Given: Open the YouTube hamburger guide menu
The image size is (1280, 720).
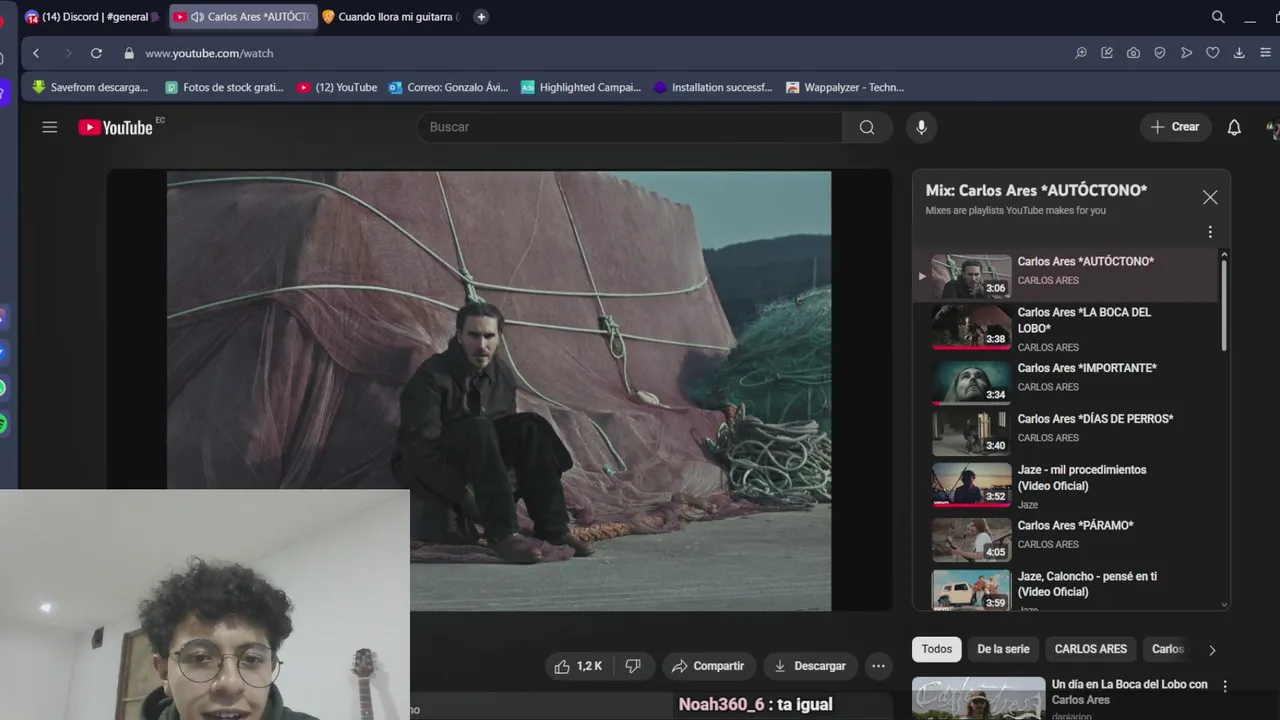Looking at the screenshot, I should [49, 127].
